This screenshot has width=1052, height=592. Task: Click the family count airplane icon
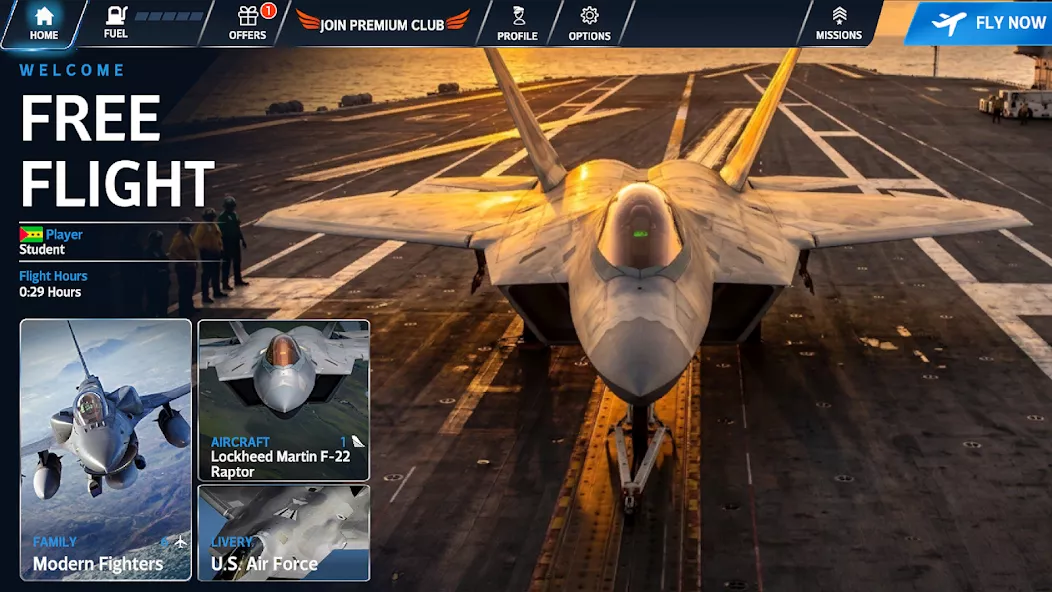click(x=180, y=541)
